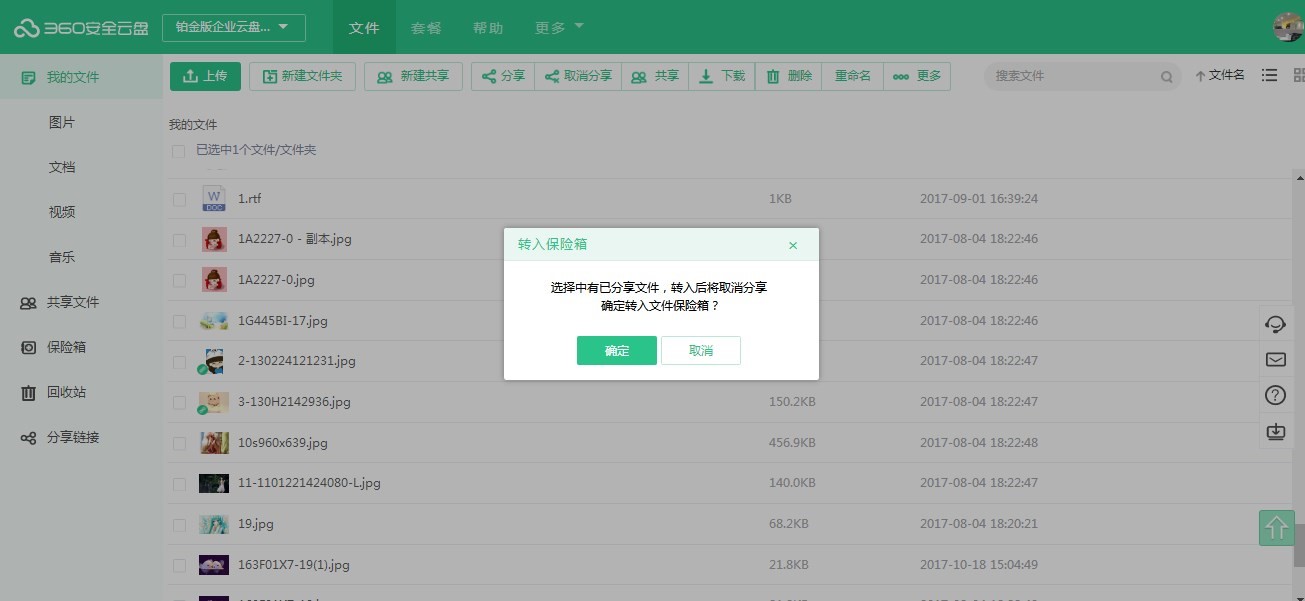Toggle the select-all files checkbox

179,151
